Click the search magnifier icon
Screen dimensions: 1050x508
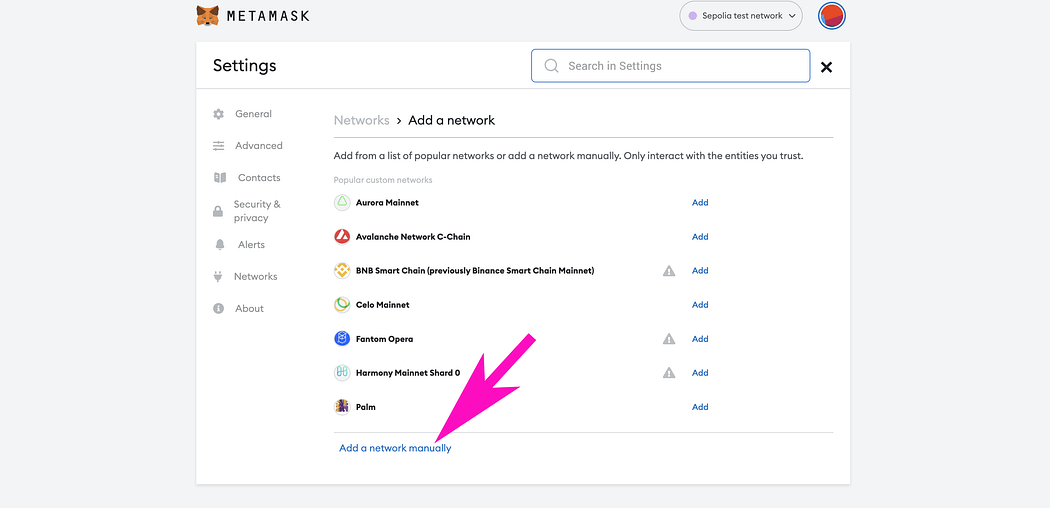(552, 66)
